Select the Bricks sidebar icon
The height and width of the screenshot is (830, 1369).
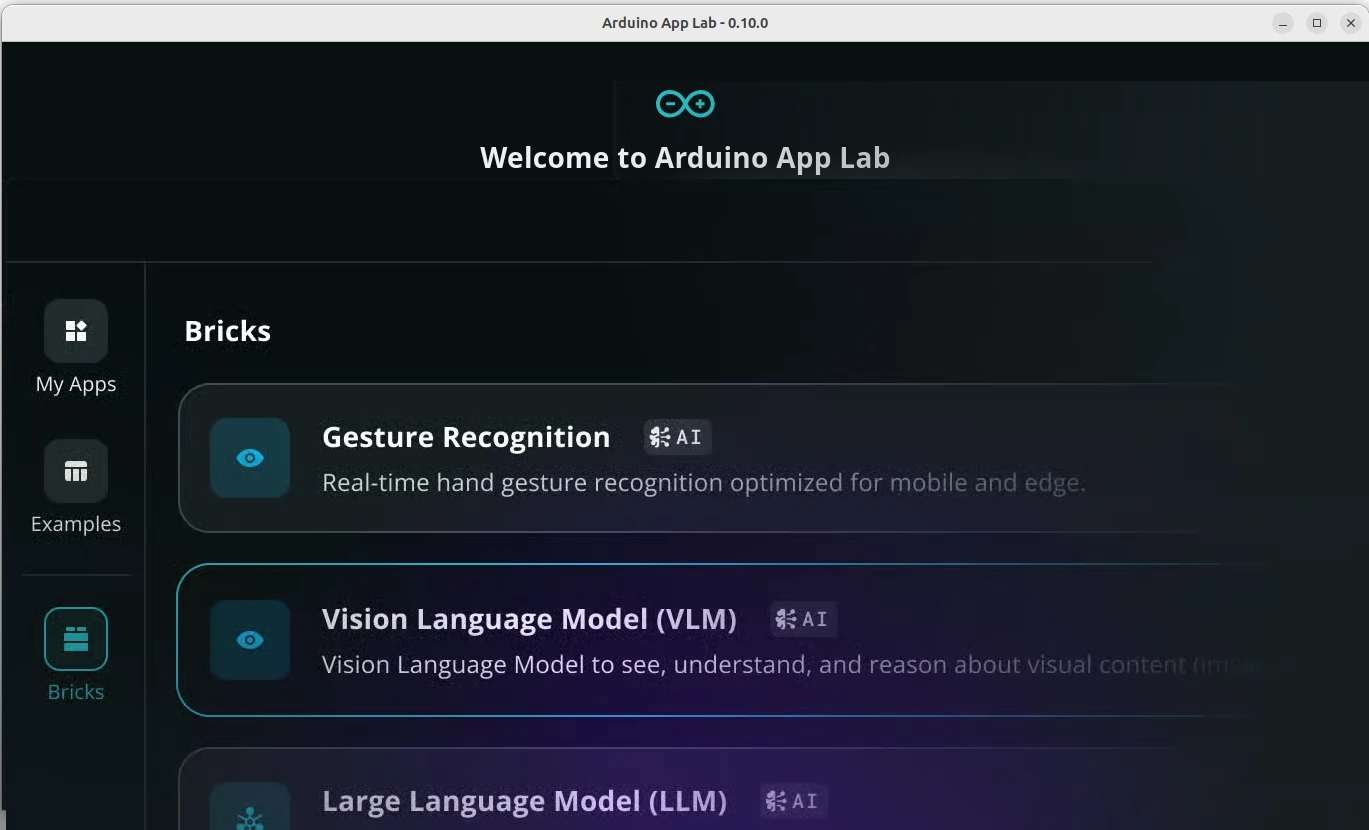[x=76, y=639]
